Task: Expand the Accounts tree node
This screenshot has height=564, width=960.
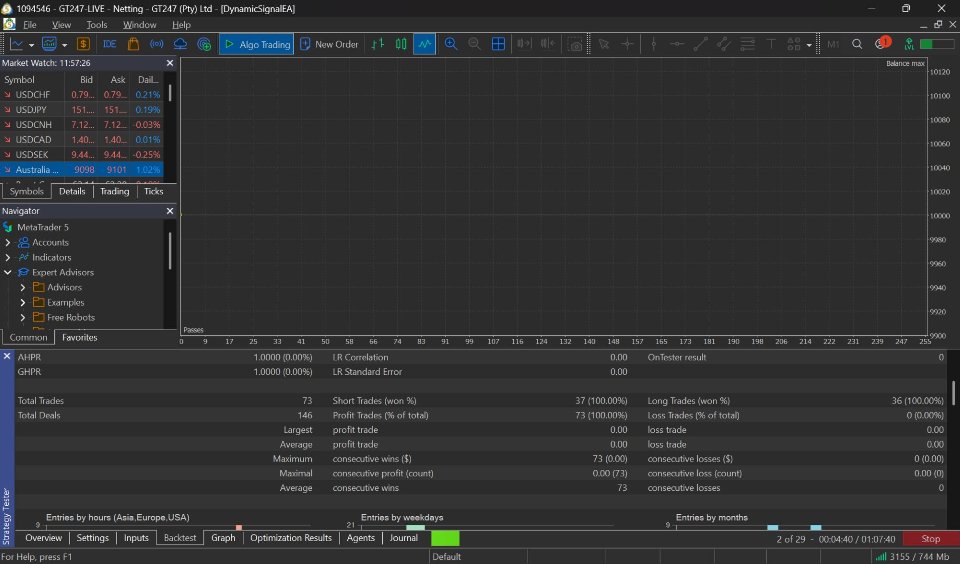Action: point(8,242)
